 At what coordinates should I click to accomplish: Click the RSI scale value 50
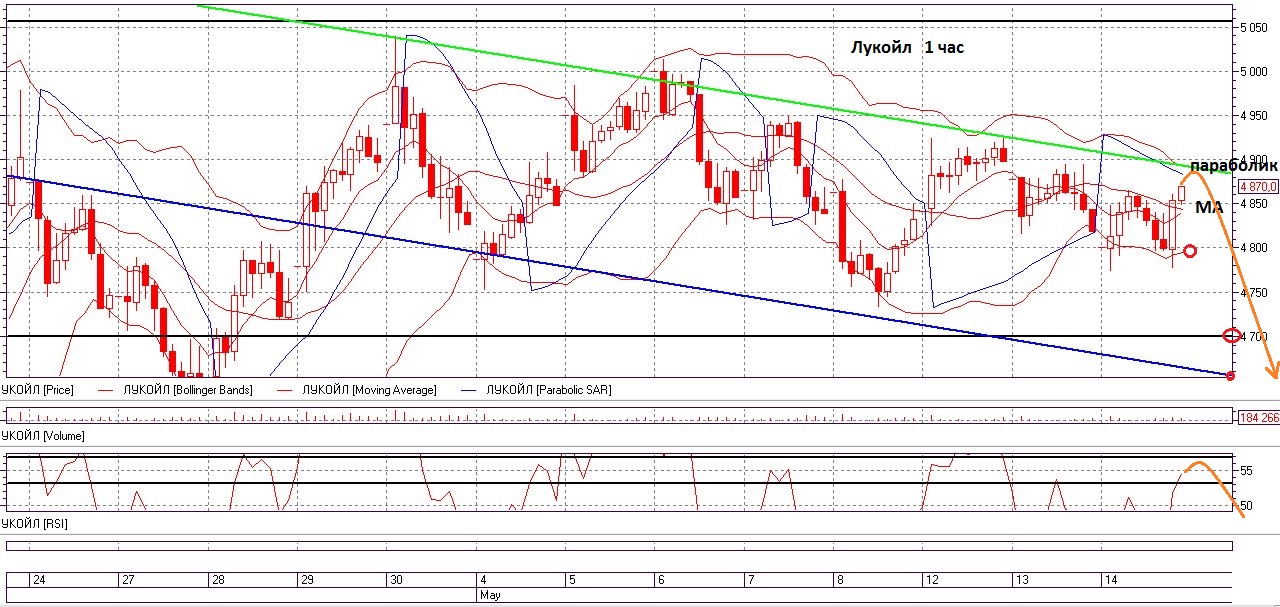1247,505
